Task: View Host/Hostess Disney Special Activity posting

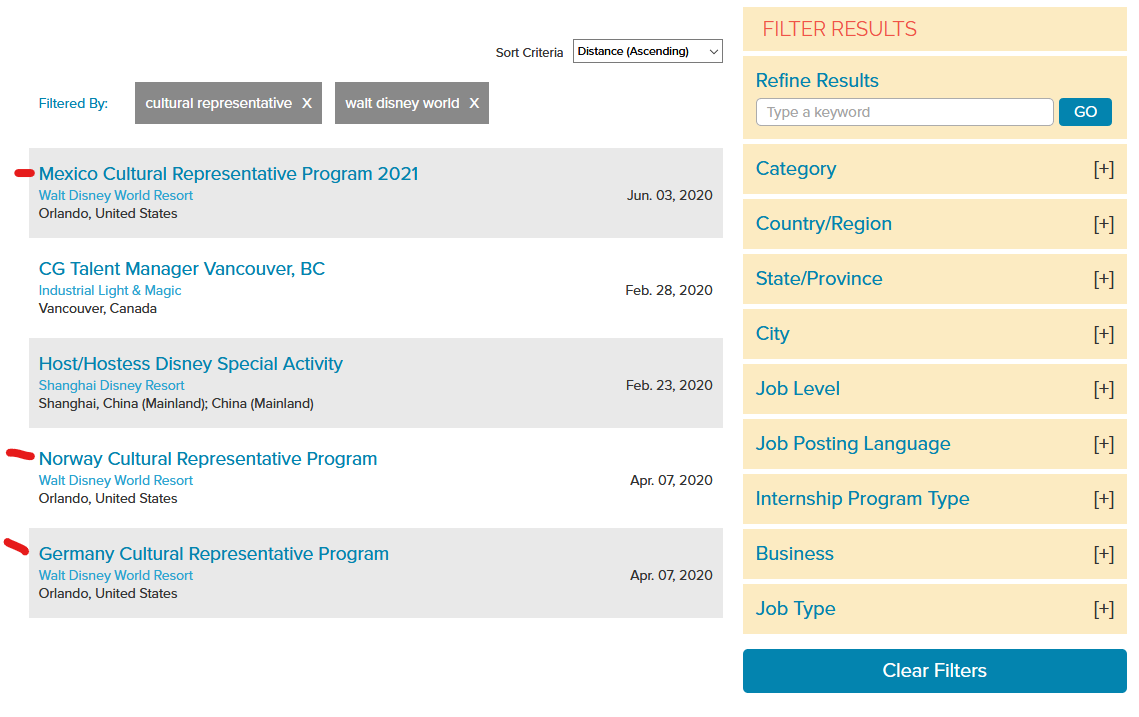Action: tap(190, 364)
